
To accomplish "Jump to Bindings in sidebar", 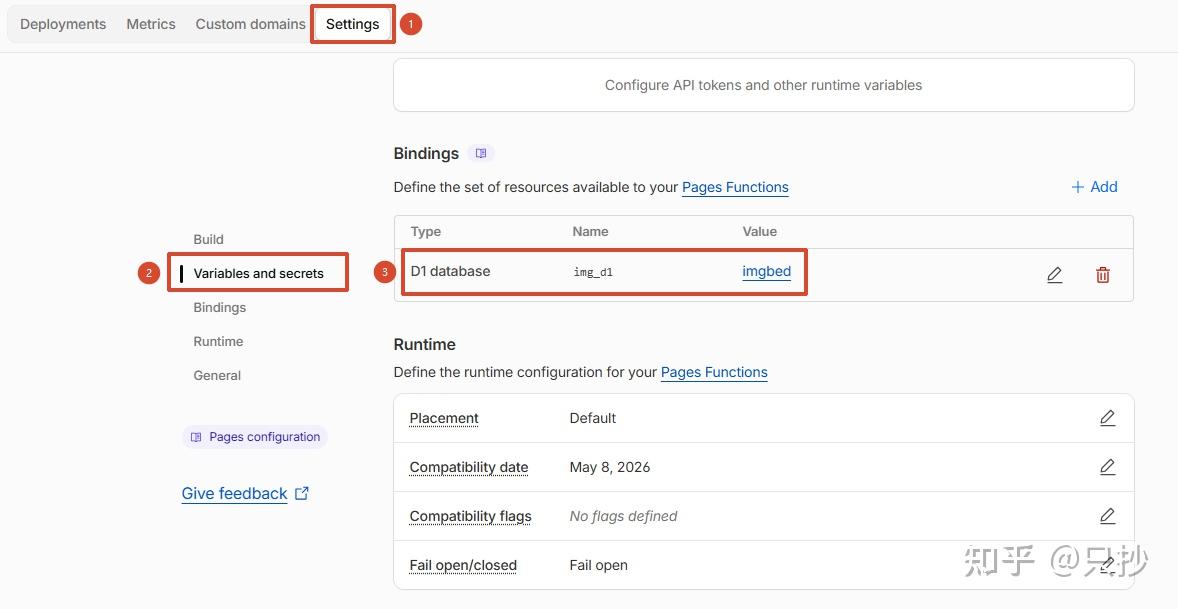I will tap(219, 307).
